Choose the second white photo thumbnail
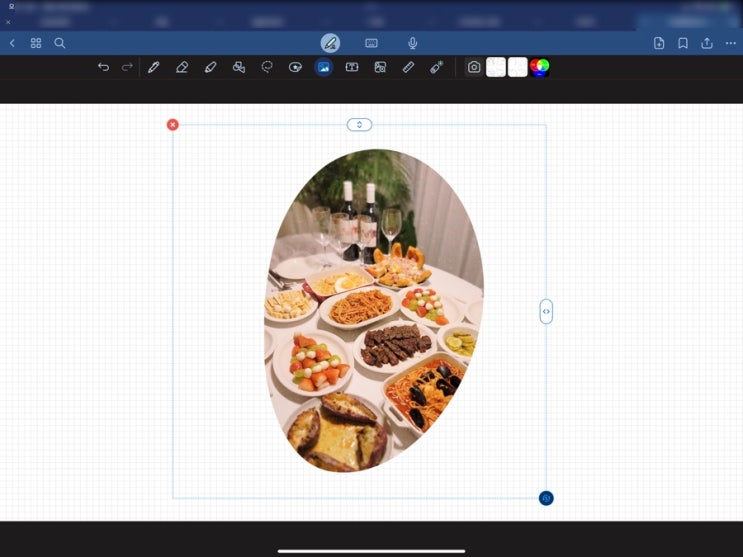Viewport: 743px width, 557px height. pyautogui.click(x=517, y=67)
